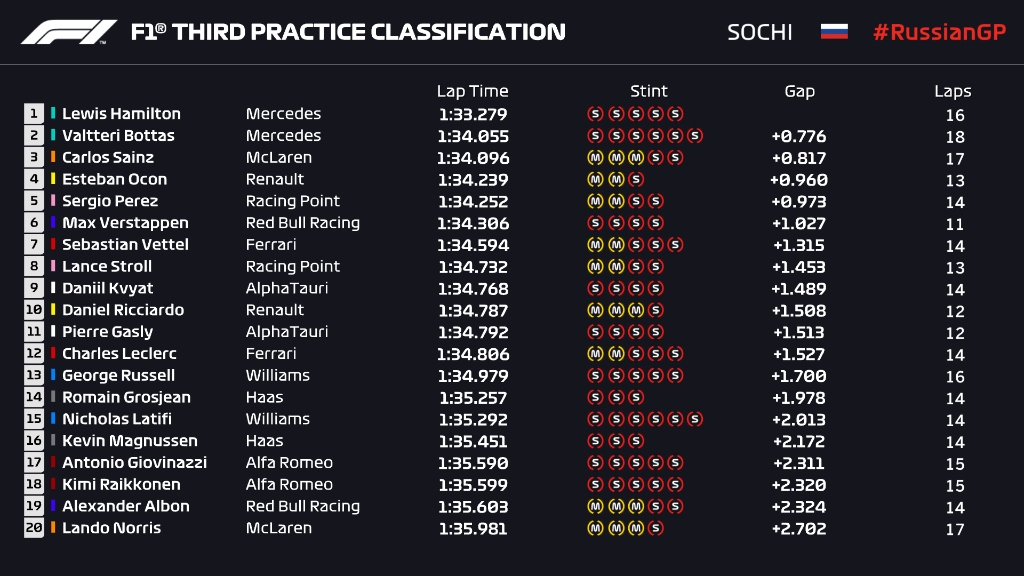The image size is (1024, 576).
Task: Click the F1 logo
Action: [69, 32]
